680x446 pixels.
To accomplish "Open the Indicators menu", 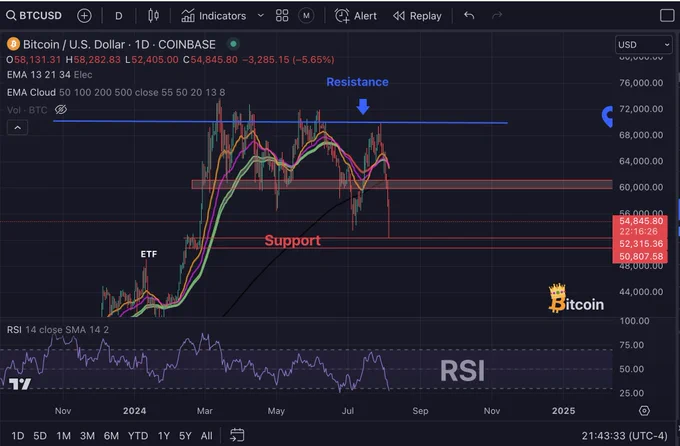I will pyautogui.click(x=213, y=16).
